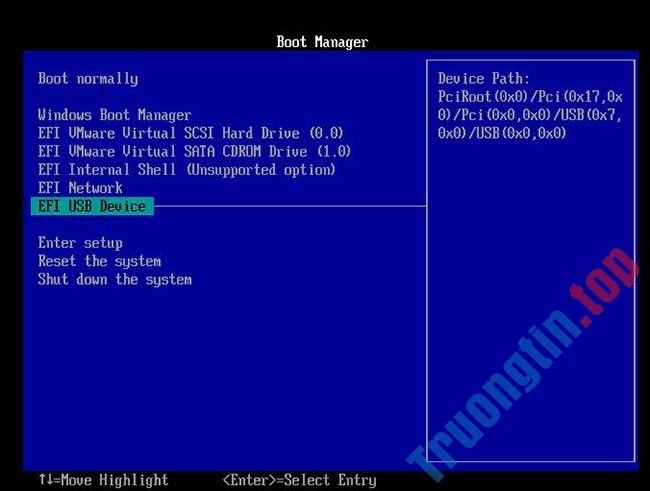Image resolution: width=650 pixels, height=491 pixels.
Task: Pick EFI Internal Shell (Unsupported option)
Action: (x=187, y=170)
